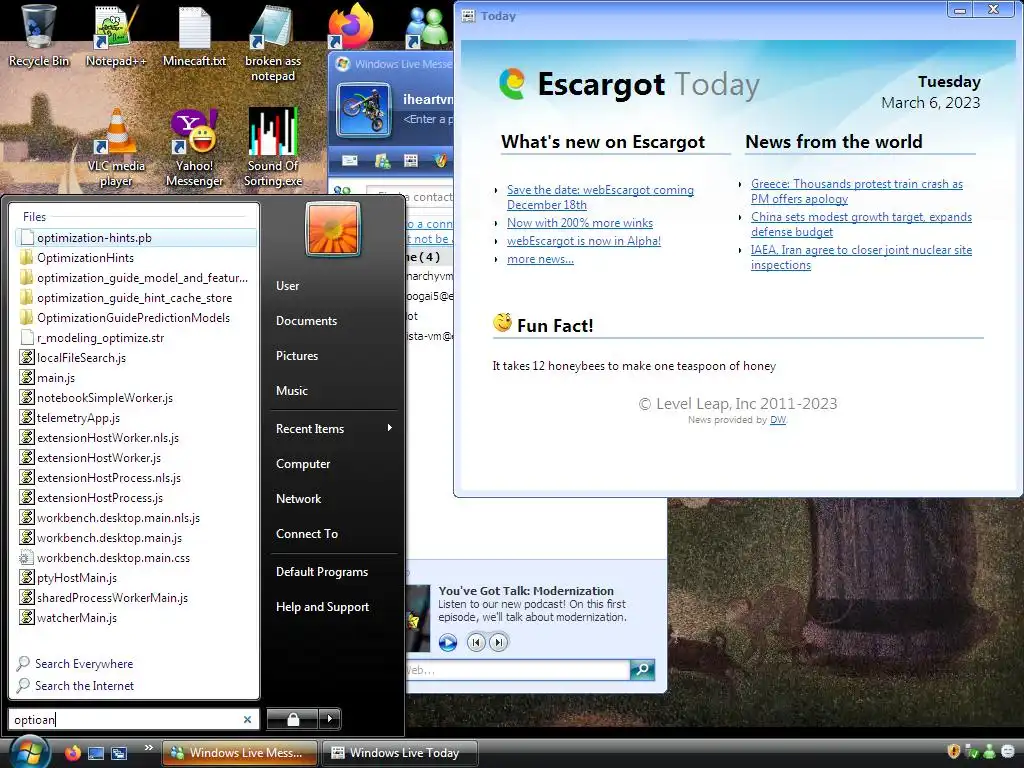
Task: Click the lock button in Start menu
Action: click(293, 719)
